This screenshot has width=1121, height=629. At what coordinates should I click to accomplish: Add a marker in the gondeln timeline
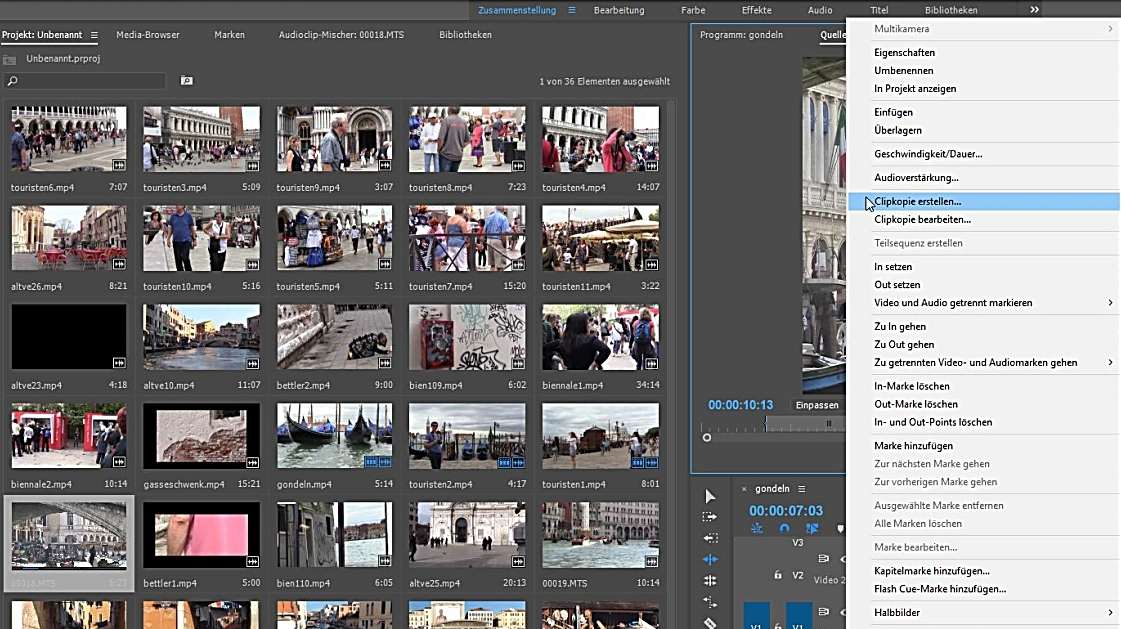[x=840, y=529]
